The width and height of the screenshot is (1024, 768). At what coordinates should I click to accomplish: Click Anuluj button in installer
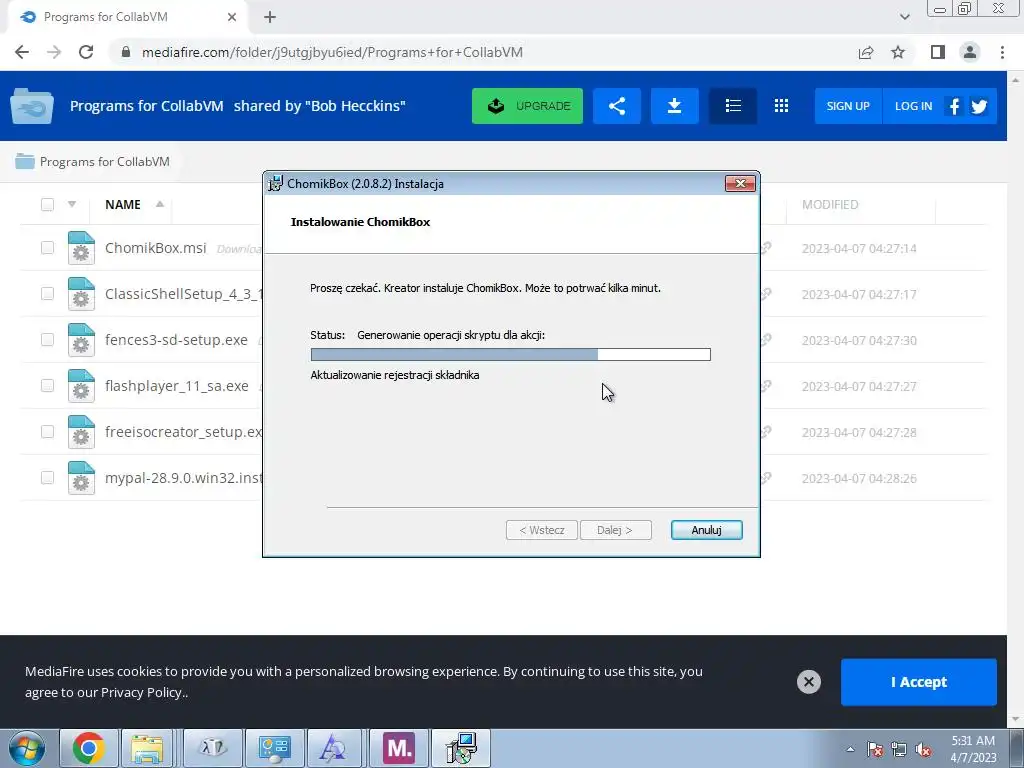click(x=706, y=530)
